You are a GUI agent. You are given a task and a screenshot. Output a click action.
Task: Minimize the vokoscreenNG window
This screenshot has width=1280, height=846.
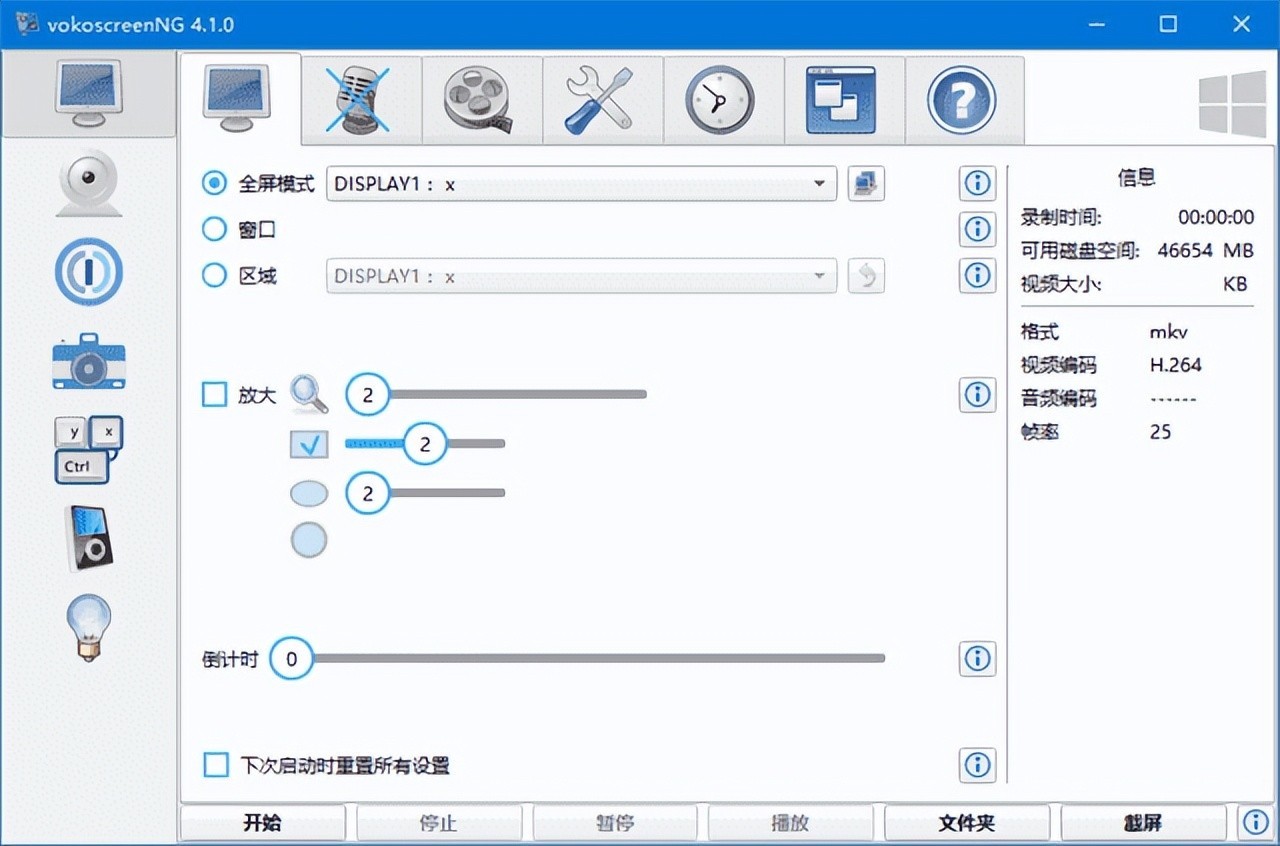pyautogui.click(x=1096, y=25)
